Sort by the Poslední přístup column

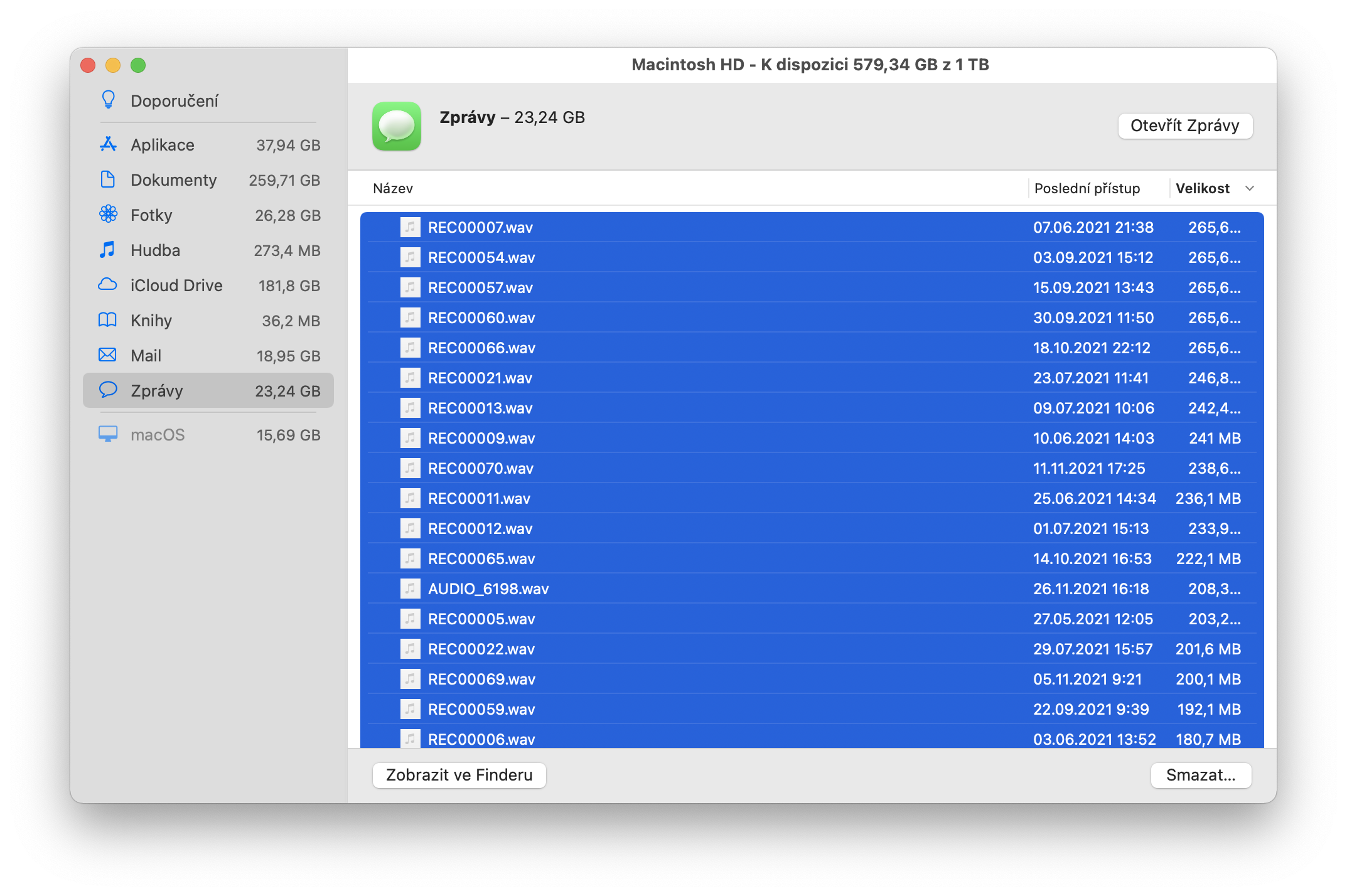[x=1087, y=188]
